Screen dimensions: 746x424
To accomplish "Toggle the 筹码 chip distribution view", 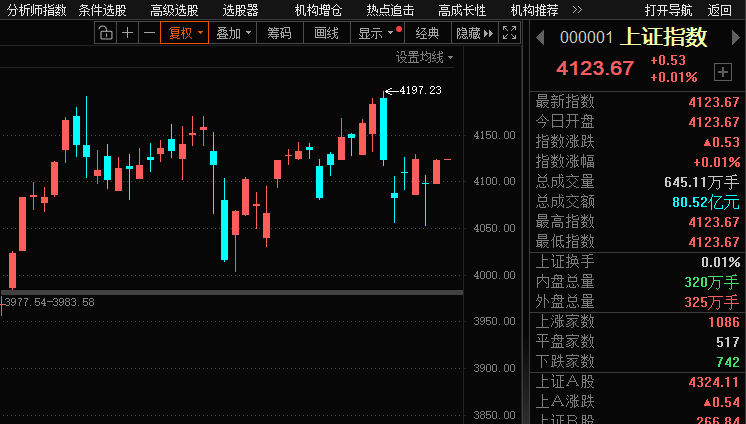I will pos(279,33).
